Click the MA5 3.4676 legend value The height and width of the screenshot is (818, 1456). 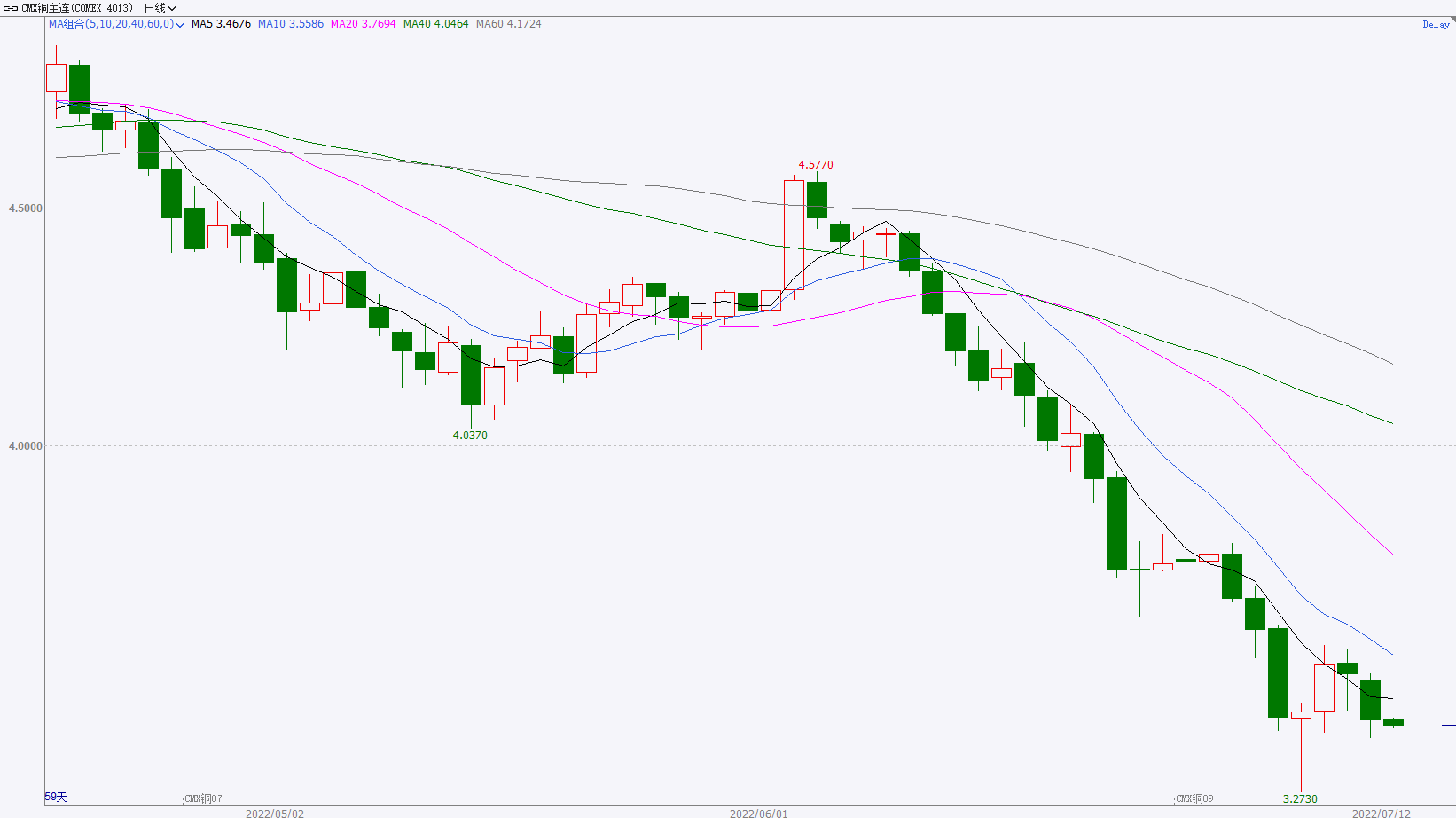click(221, 24)
